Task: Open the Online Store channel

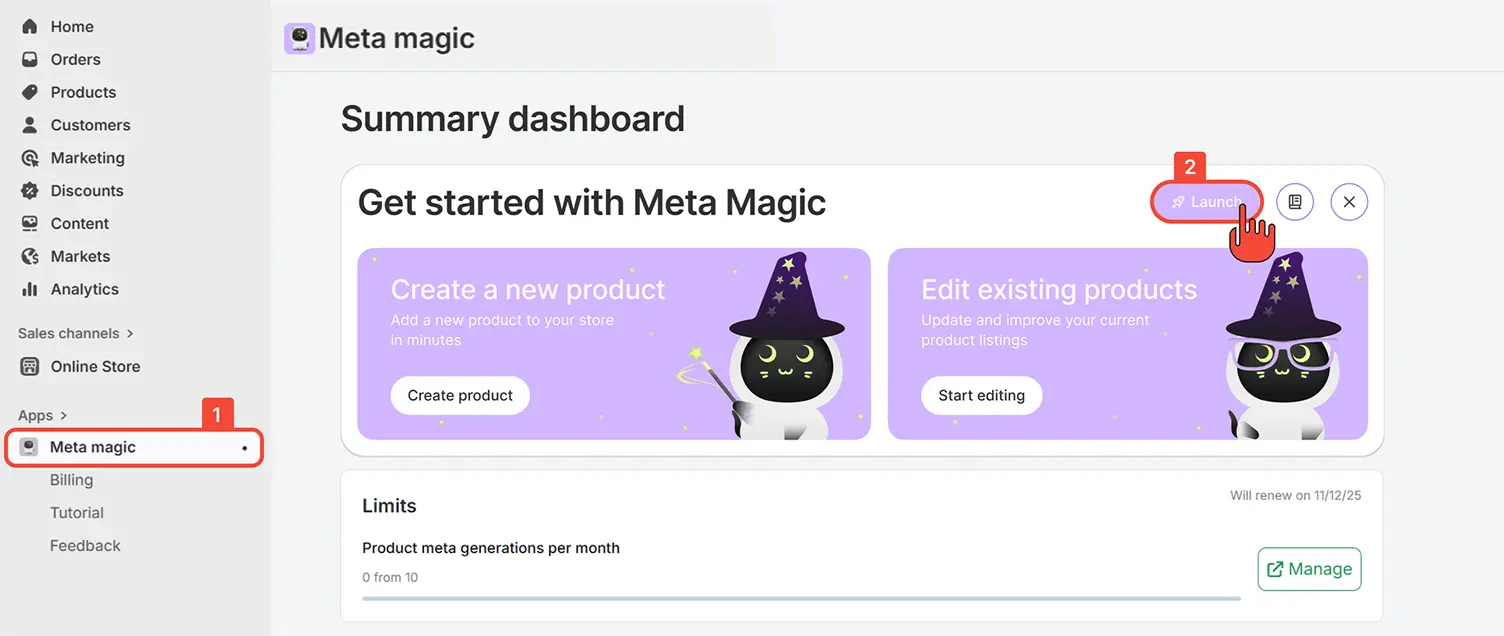Action: click(95, 366)
